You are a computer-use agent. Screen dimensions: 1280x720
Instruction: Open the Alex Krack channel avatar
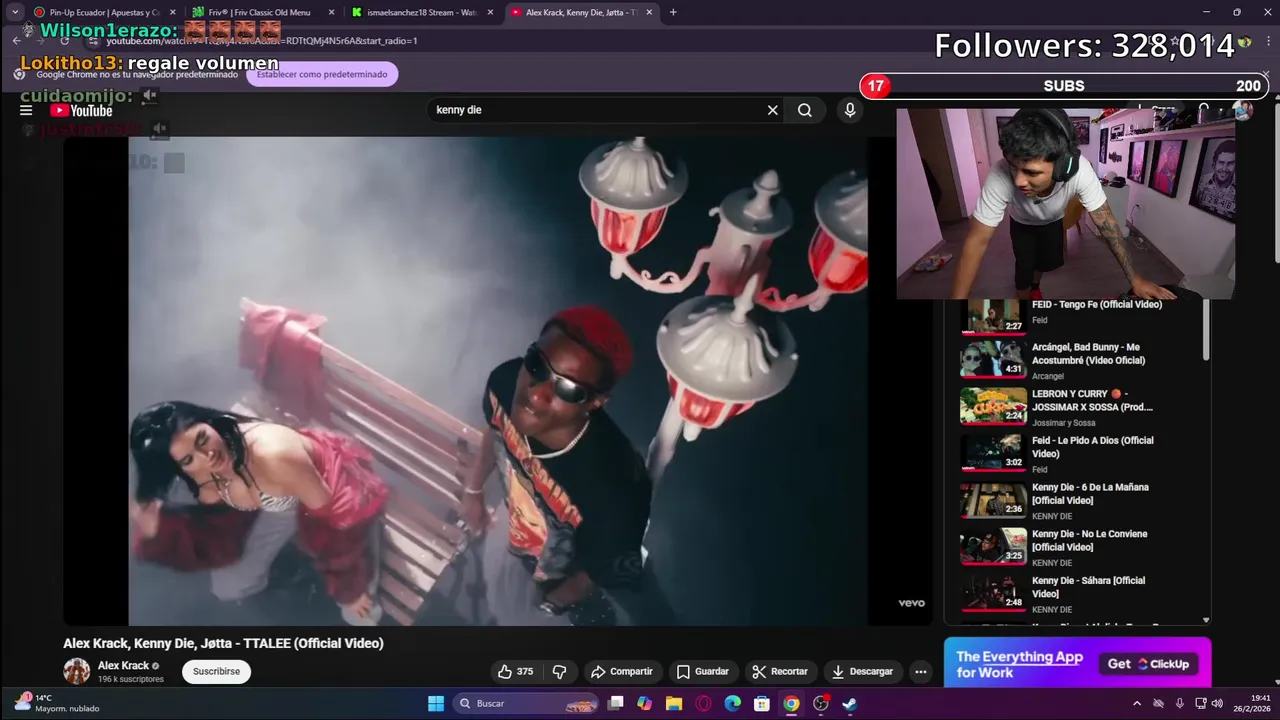click(76, 672)
